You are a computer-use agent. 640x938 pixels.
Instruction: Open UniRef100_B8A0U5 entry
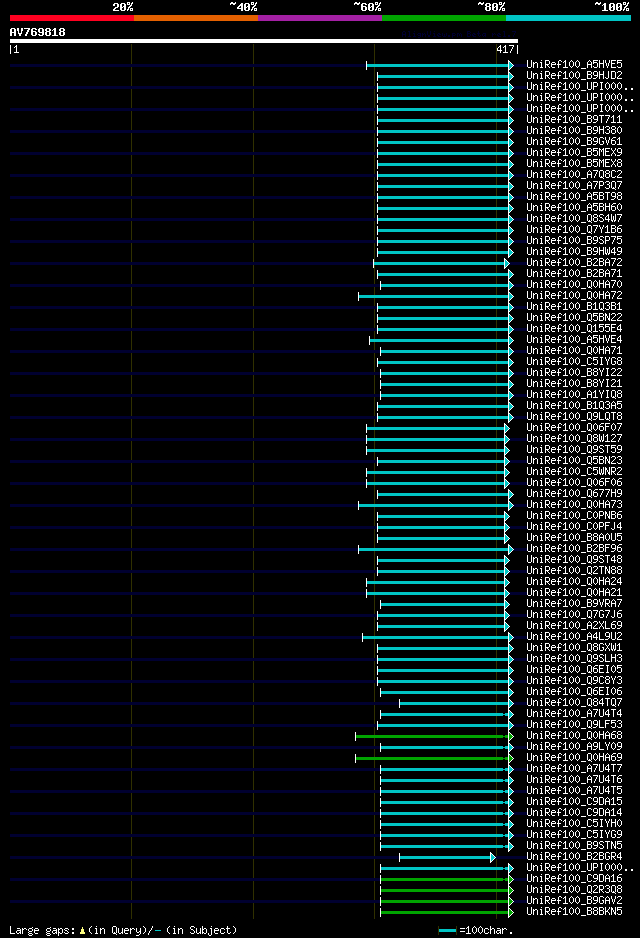[x=574, y=538]
